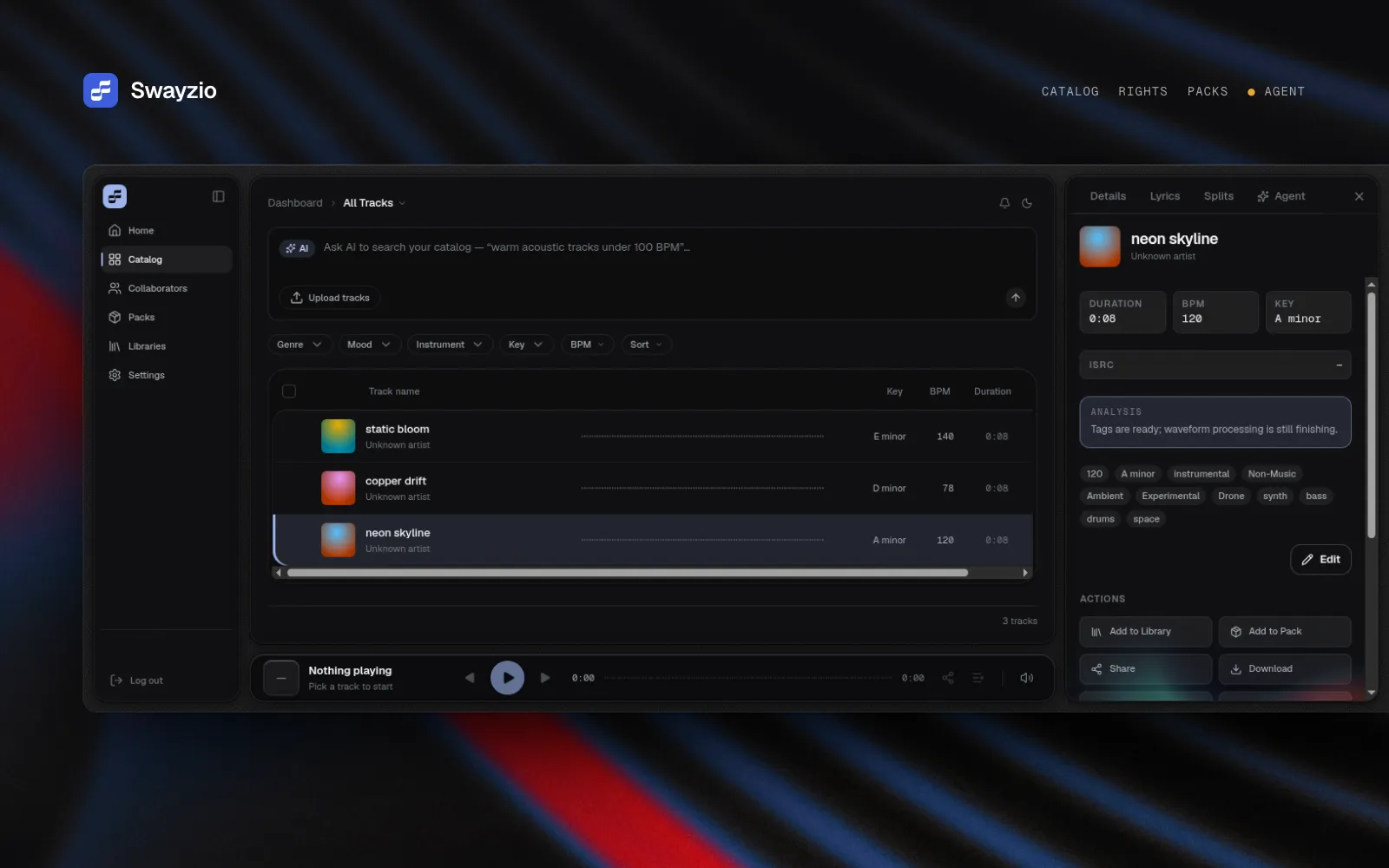Open Libraries in the sidebar
Screen dimensions: 1389x868
(x=166, y=346)
